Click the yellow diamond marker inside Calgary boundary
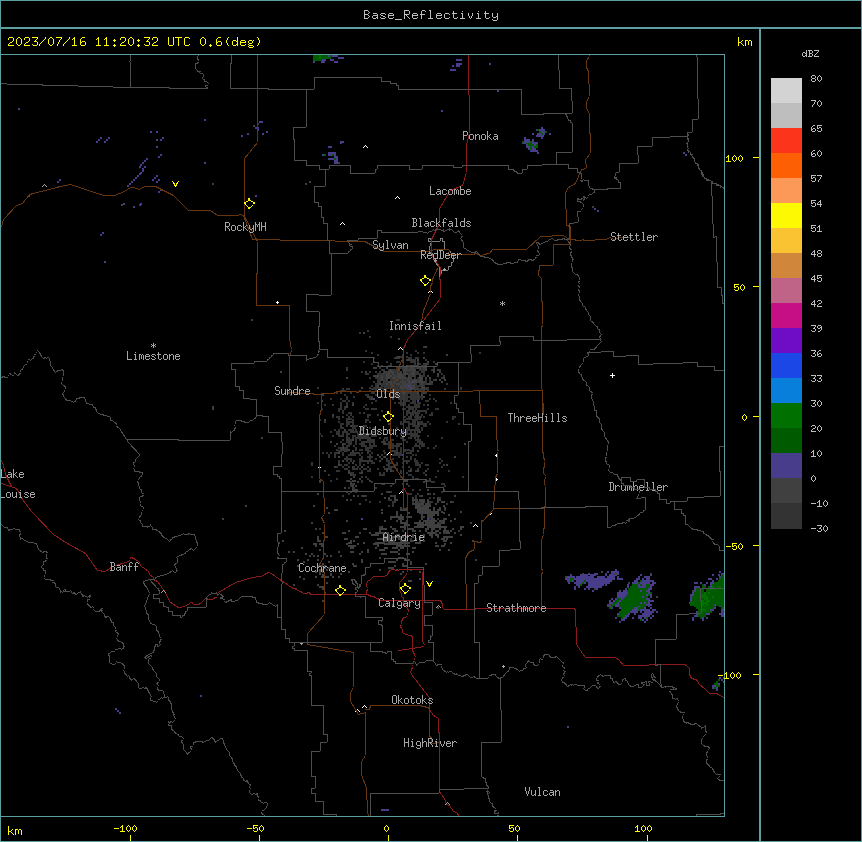The image size is (862, 842). pos(405,589)
